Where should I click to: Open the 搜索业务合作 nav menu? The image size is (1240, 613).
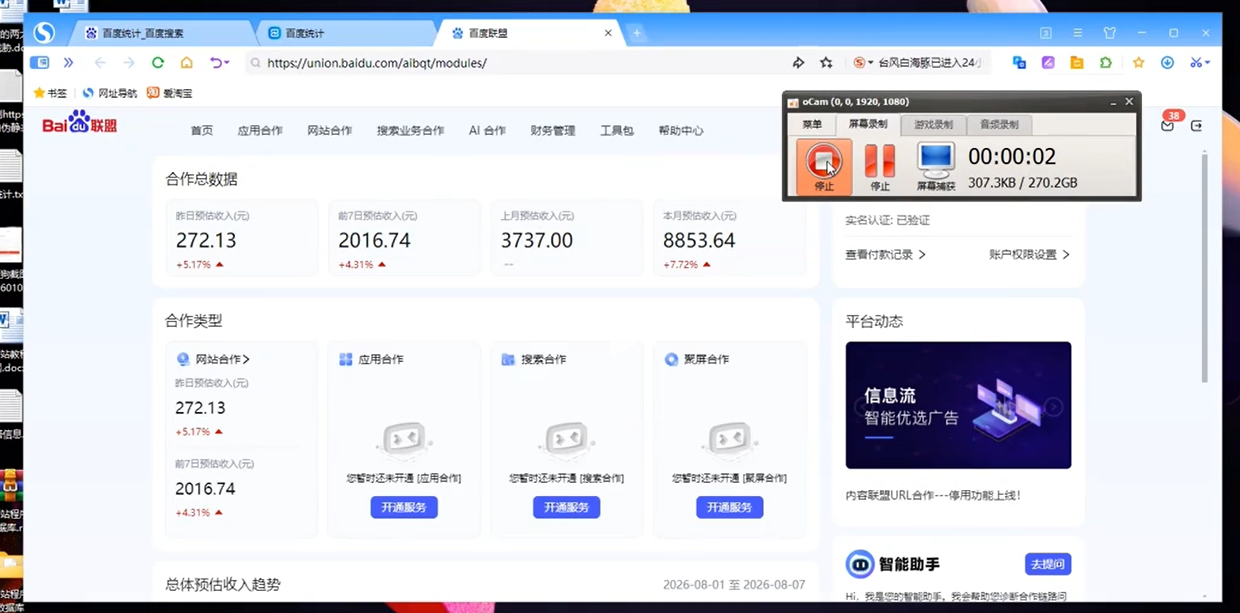point(410,131)
